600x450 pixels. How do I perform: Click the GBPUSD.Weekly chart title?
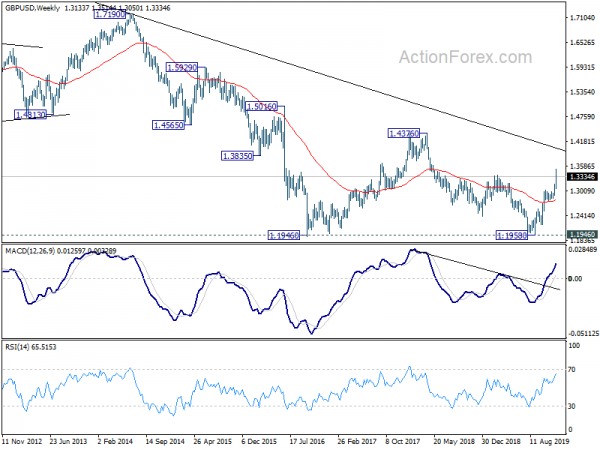tap(33, 8)
